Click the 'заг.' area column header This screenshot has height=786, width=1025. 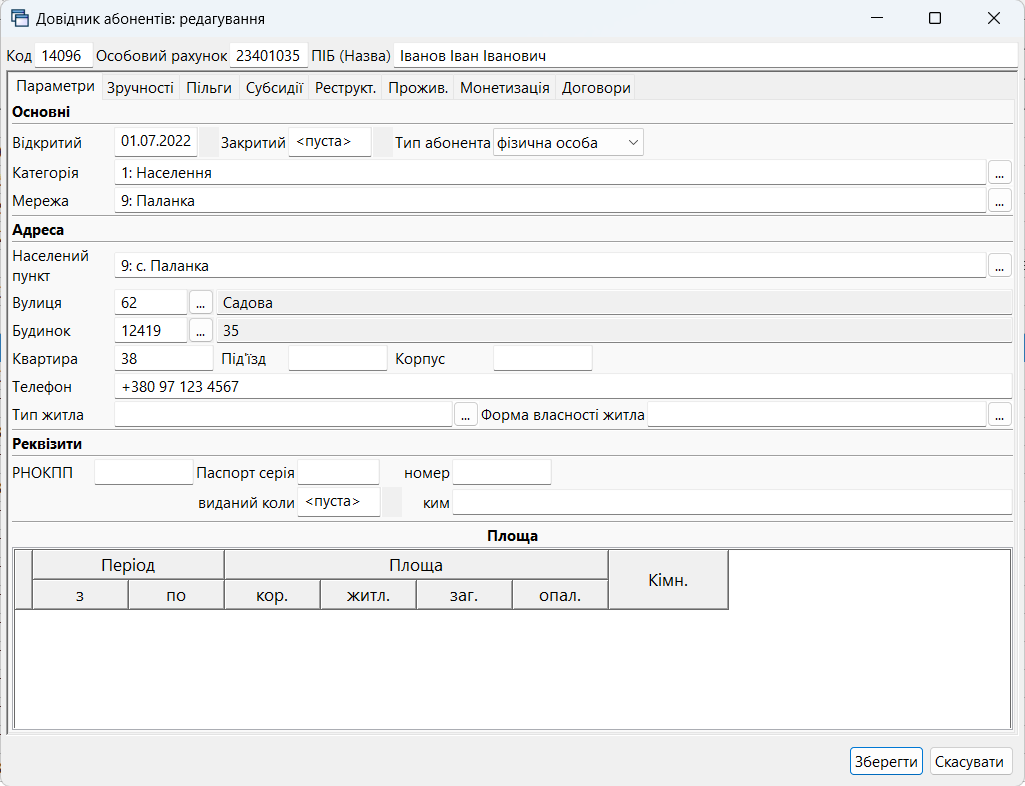(465, 595)
